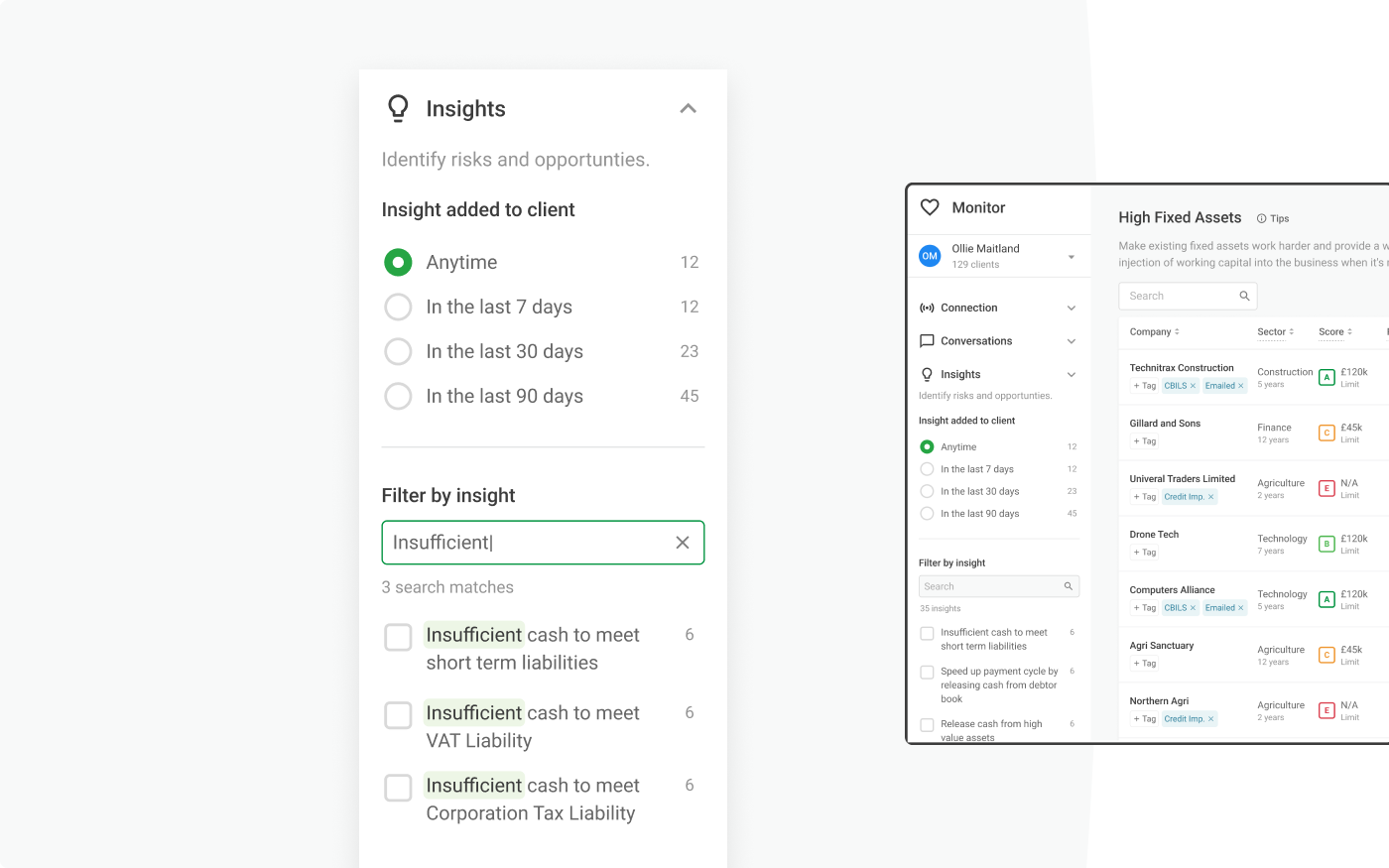Open the Tips link beside High Fixed Assets
The height and width of the screenshot is (868, 1389).
pos(1273,218)
